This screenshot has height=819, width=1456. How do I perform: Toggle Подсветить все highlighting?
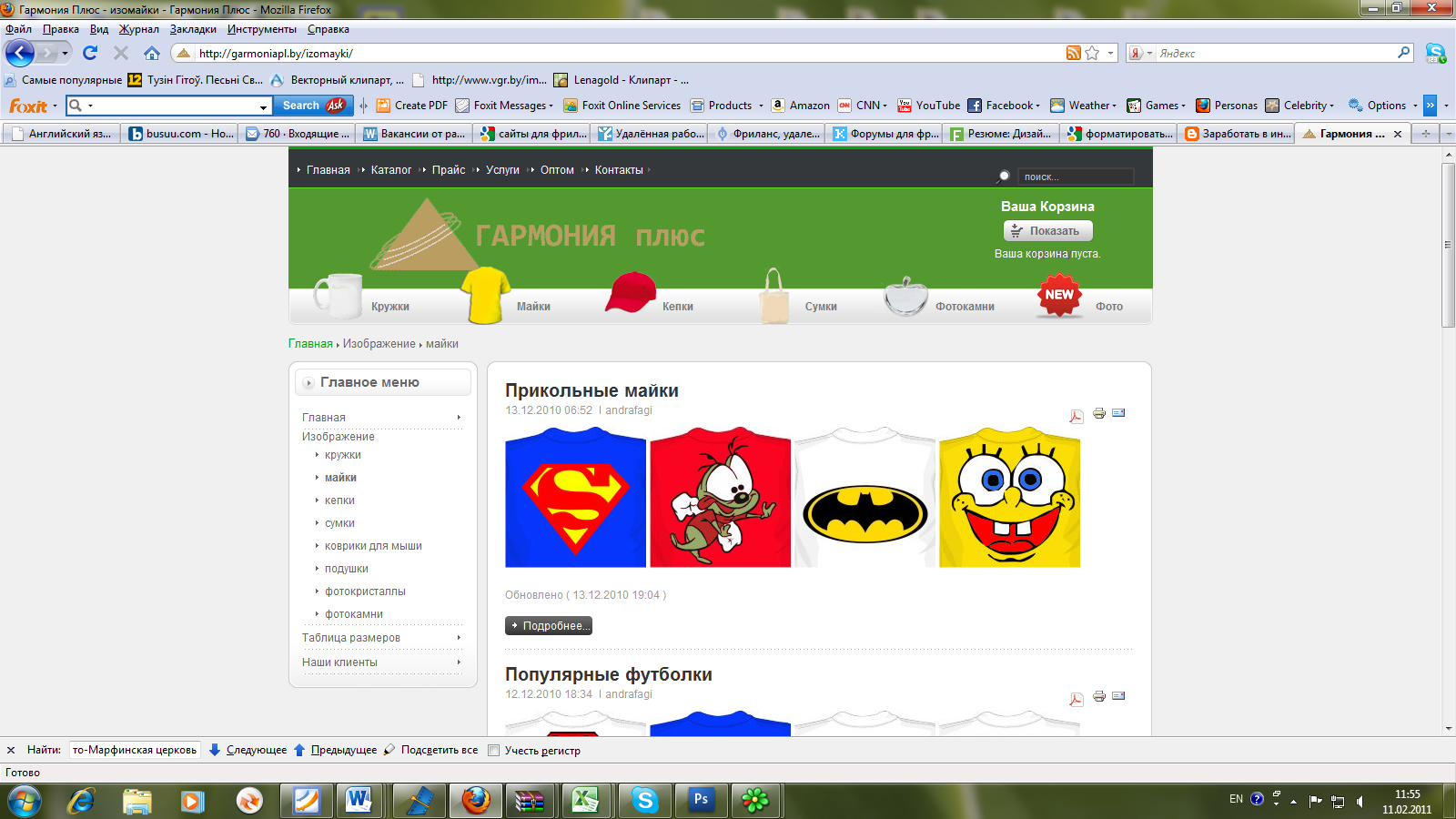click(430, 750)
